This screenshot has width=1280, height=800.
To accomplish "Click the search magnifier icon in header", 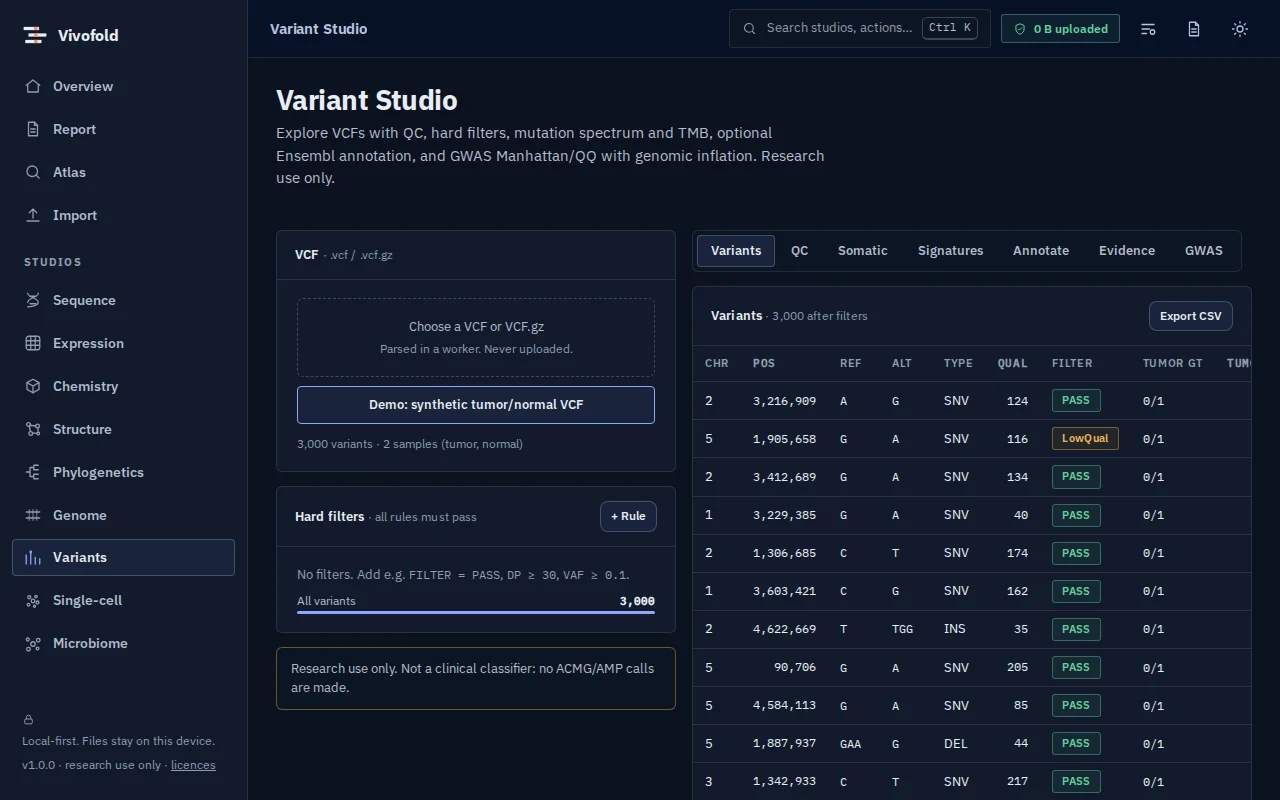I will [750, 28].
